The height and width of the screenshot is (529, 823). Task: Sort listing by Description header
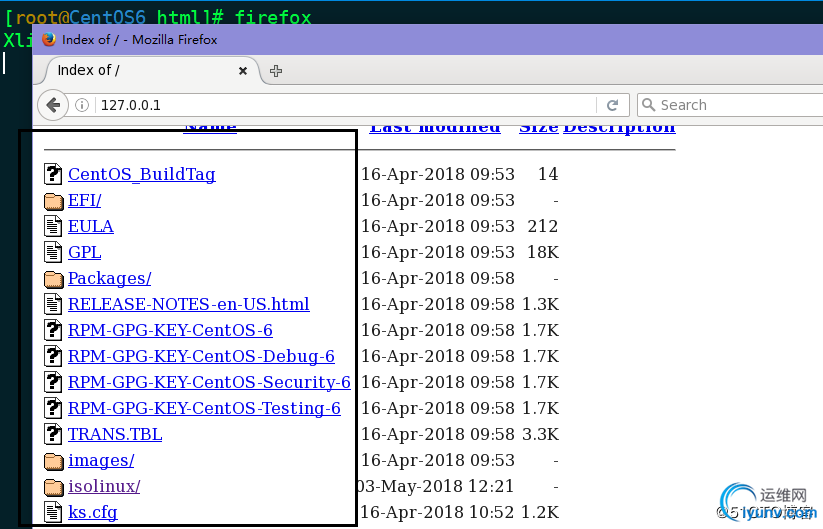pos(619,130)
